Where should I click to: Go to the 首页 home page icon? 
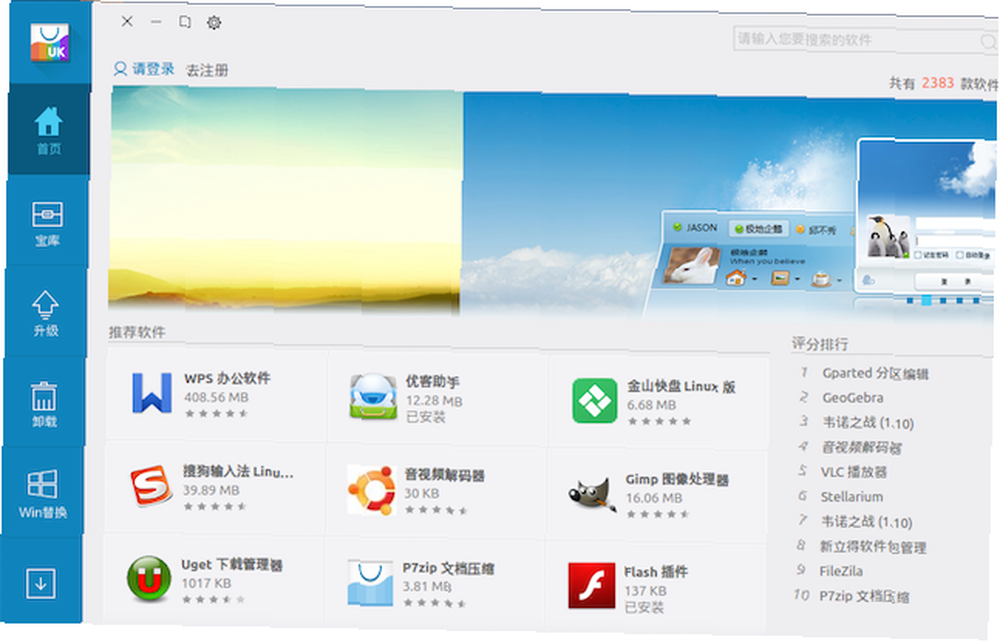(48, 121)
